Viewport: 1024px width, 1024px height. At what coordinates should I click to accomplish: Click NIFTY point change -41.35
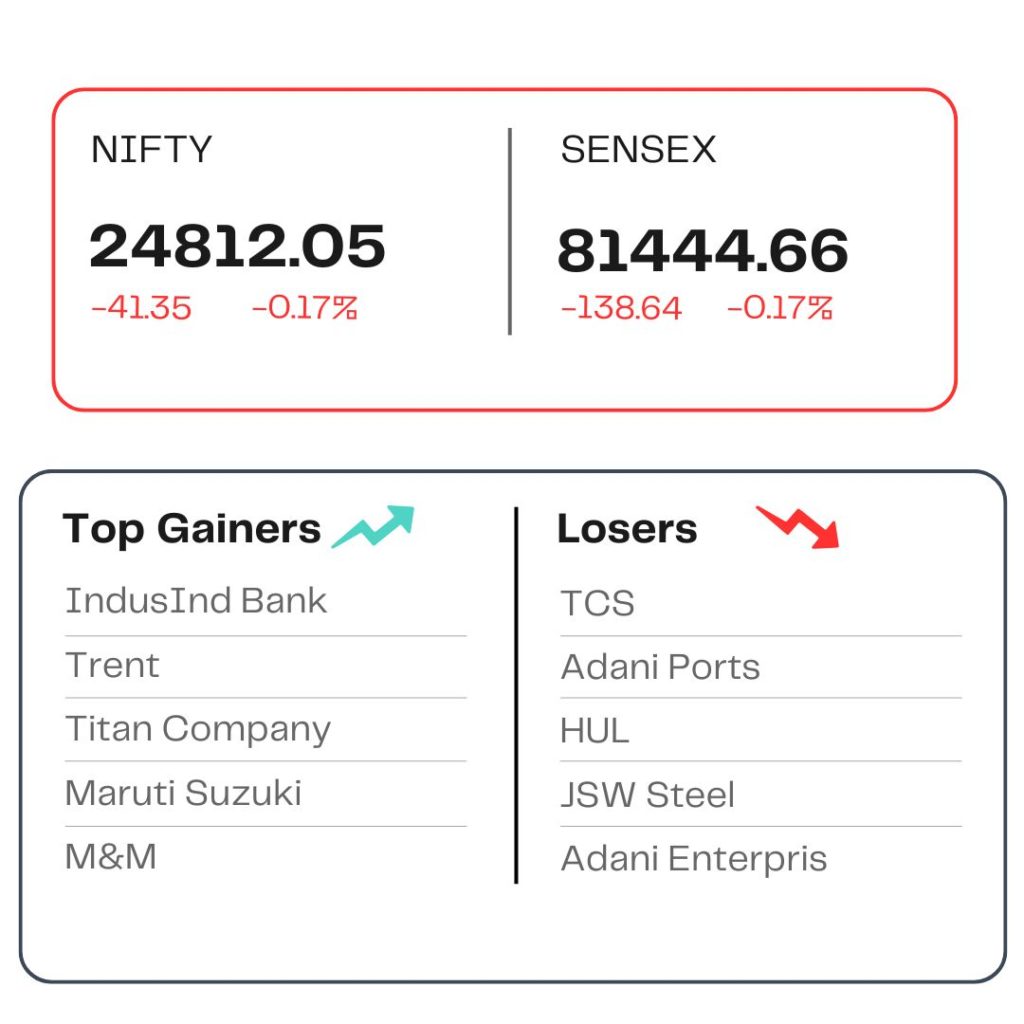[x=141, y=308]
